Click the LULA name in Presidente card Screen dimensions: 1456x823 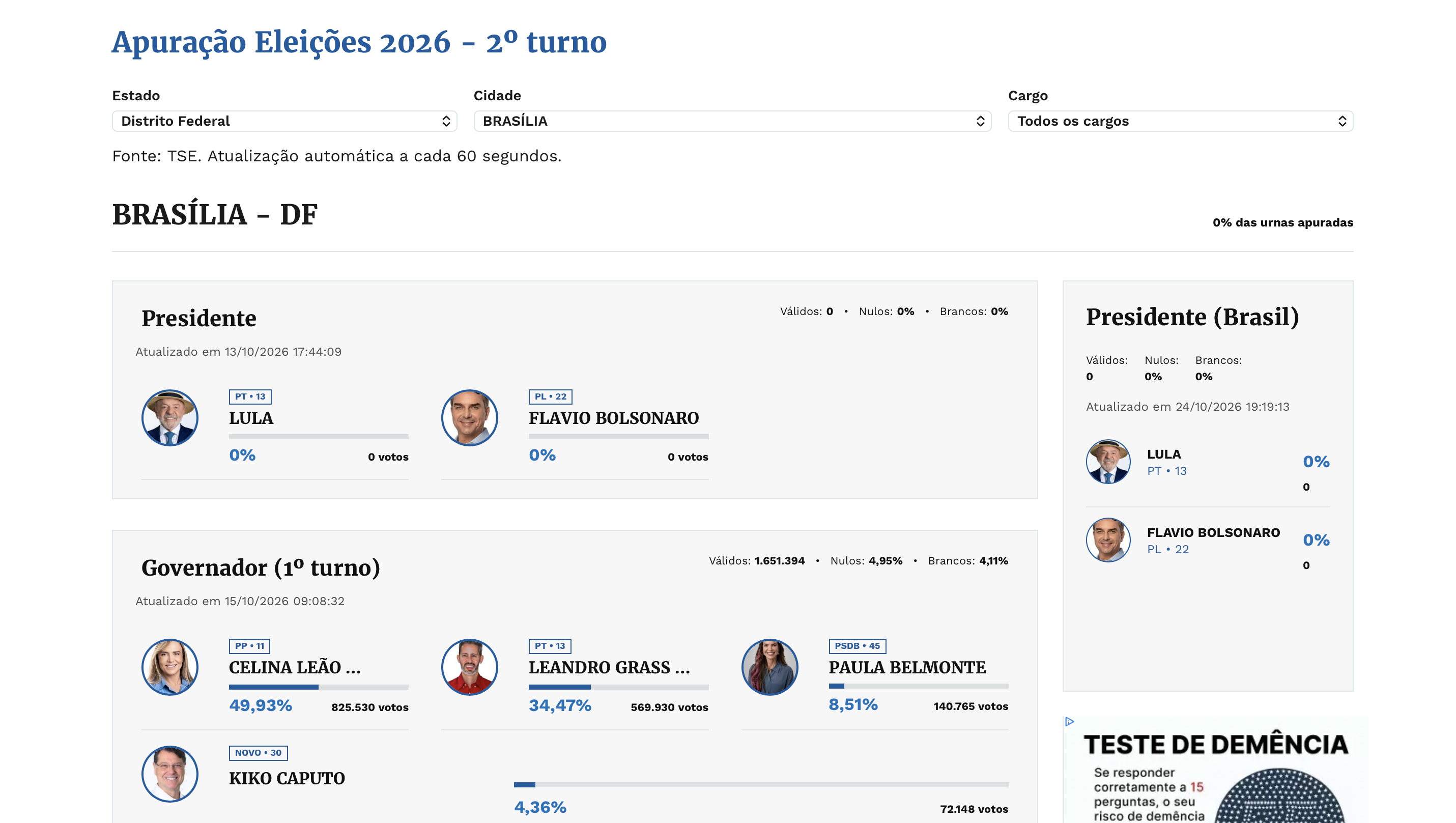pyautogui.click(x=251, y=418)
